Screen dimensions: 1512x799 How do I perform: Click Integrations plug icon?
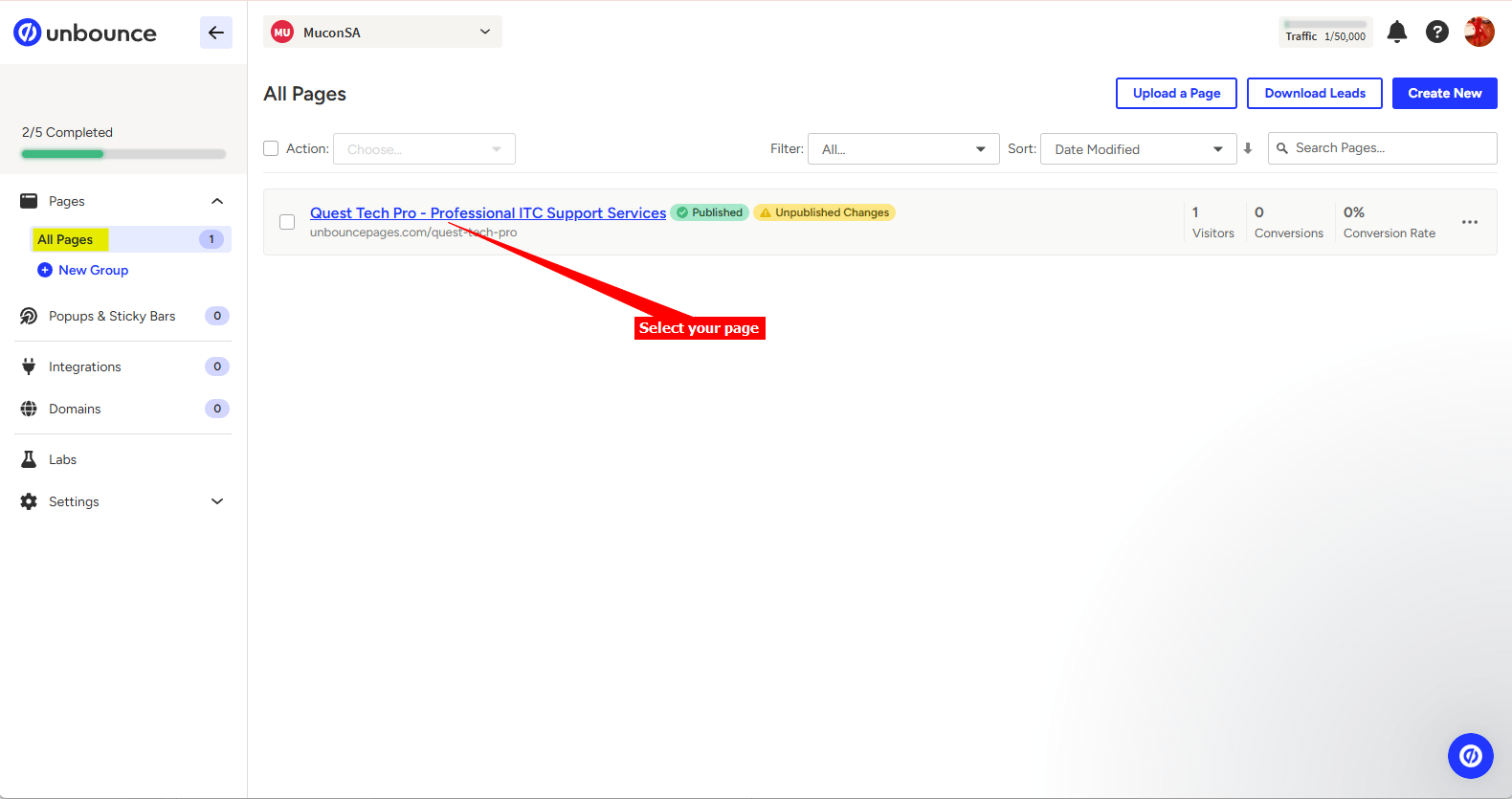[x=29, y=366]
